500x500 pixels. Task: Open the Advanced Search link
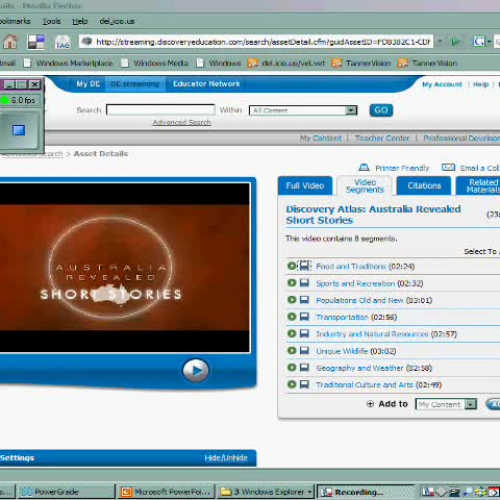point(182,122)
